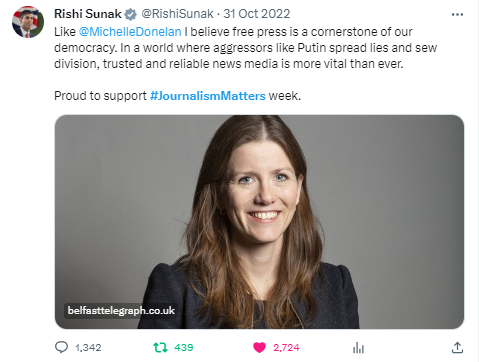Viewport: 479px width, 362px height.
Task: Toggle the pink heart like icon
Action: [x=259, y=347]
